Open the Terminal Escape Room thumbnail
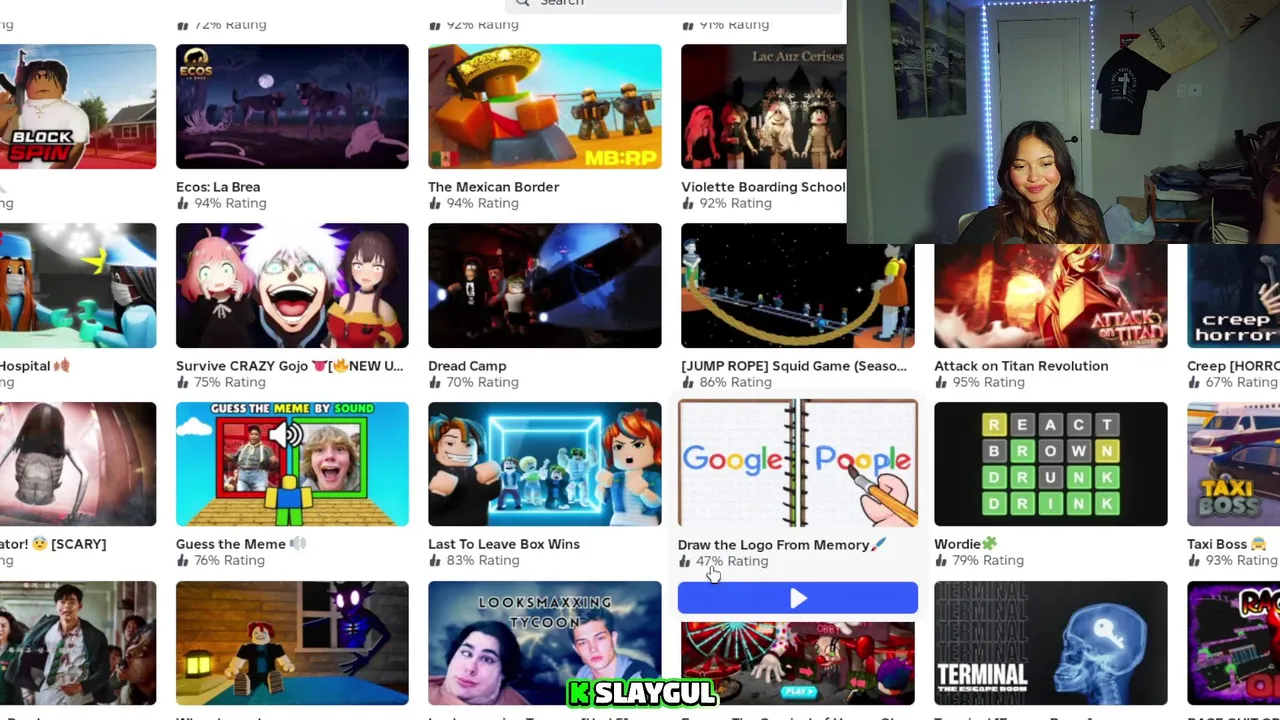Image resolution: width=1280 pixels, height=720 pixels. pyautogui.click(x=1050, y=642)
